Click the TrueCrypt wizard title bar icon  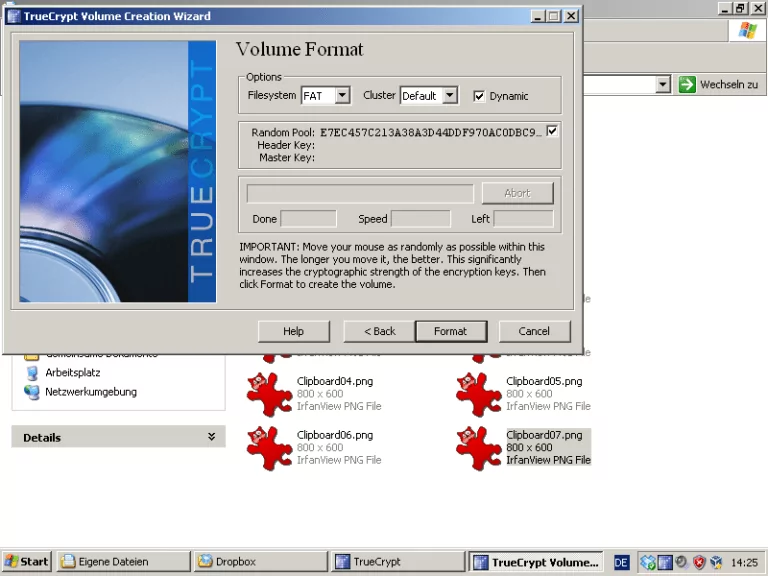(x=14, y=16)
